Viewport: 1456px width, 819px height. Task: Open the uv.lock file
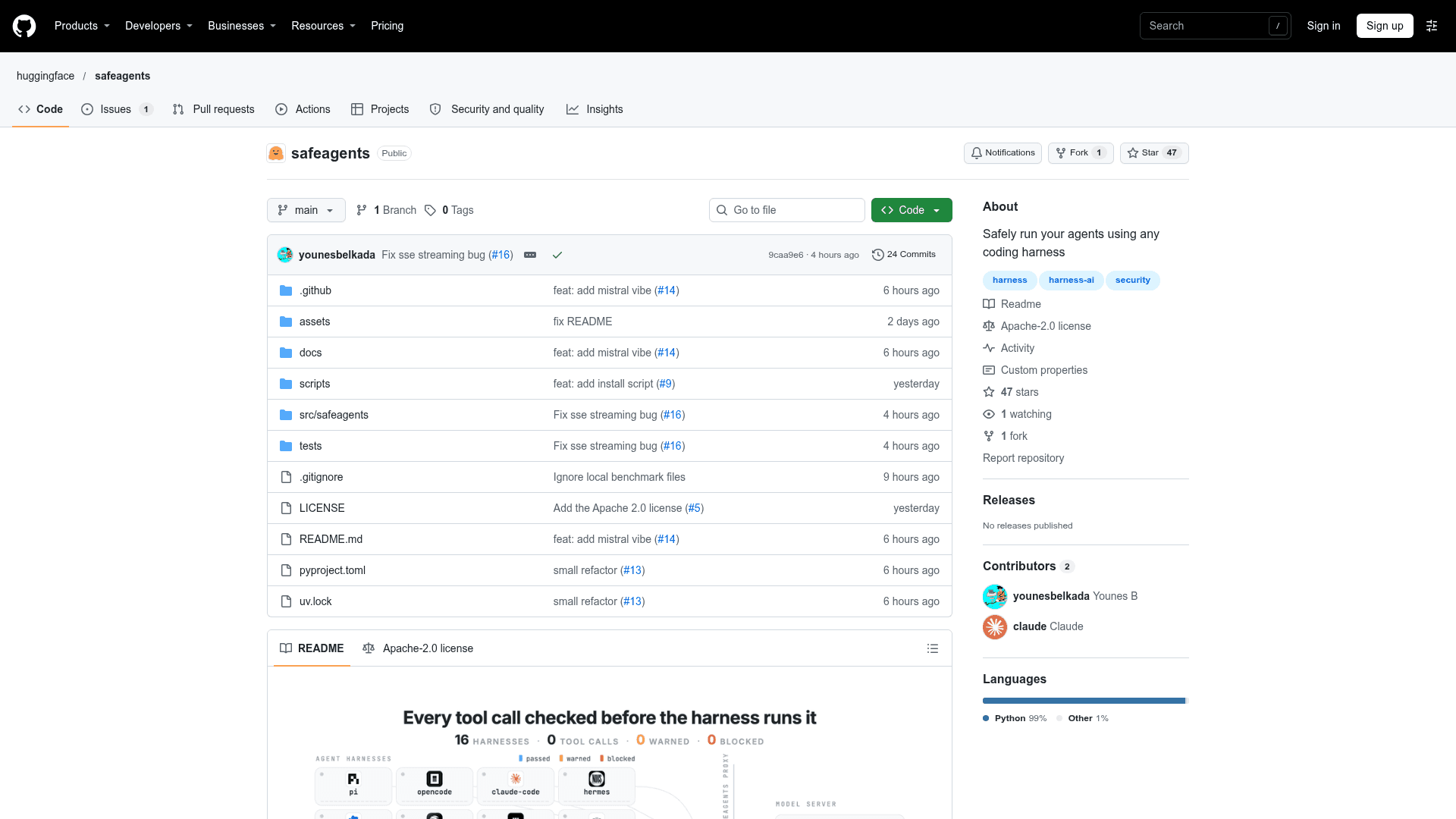(315, 601)
